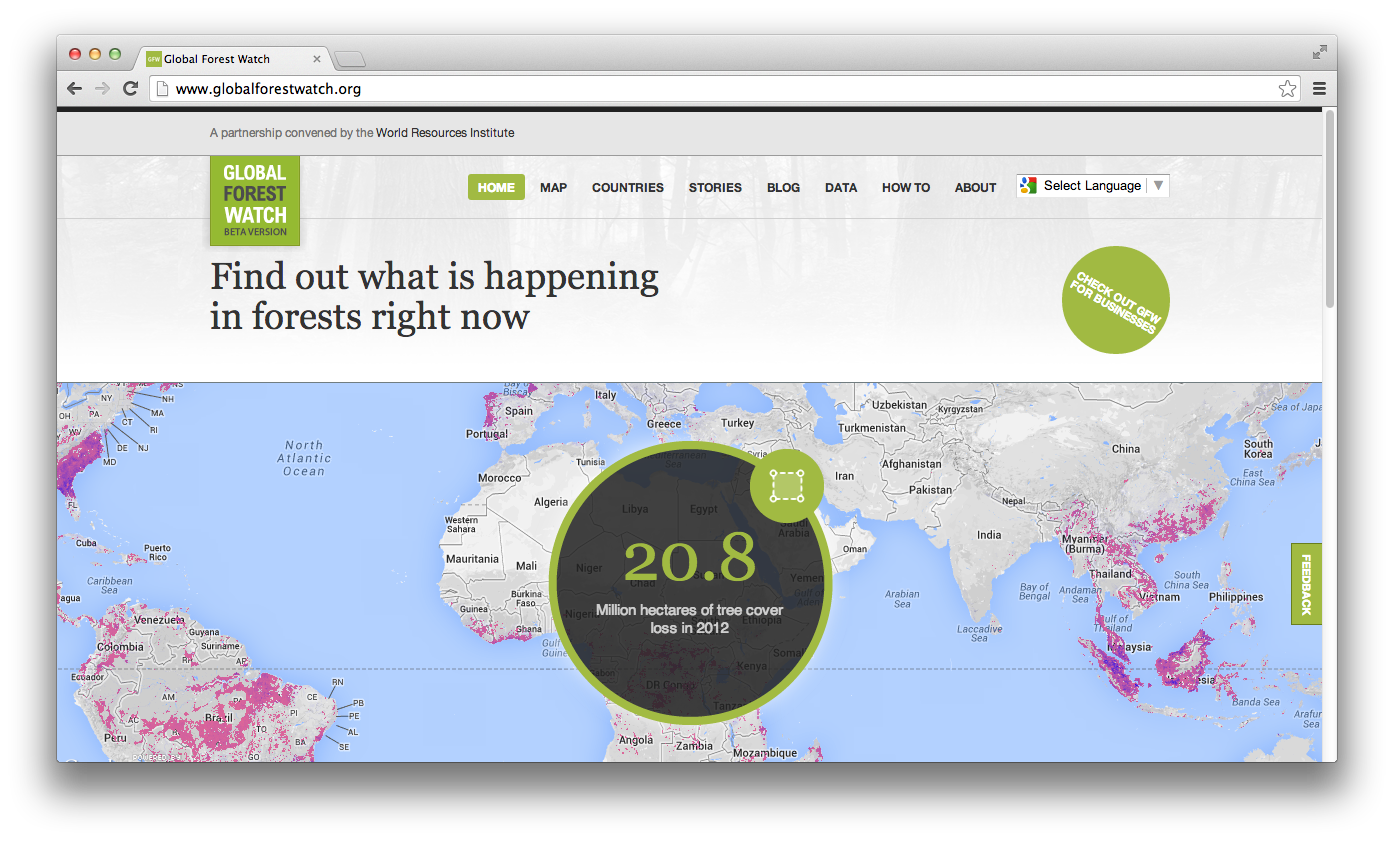Click the Brazil label on the map
The height and width of the screenshot is (841, 1394).
pyautogui.click(x=219, y=718)
